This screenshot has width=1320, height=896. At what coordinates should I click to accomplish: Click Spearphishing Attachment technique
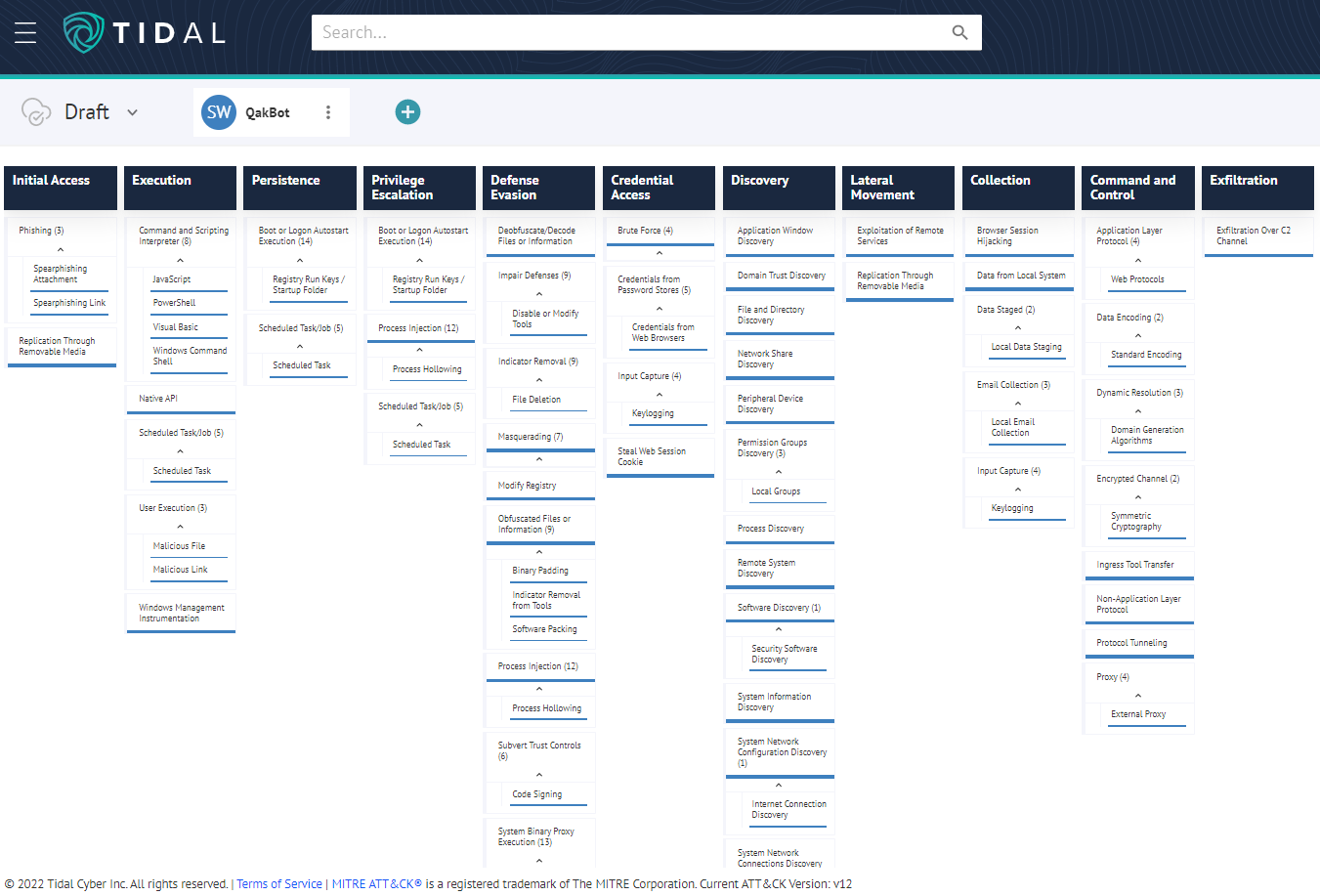(68, 275)
